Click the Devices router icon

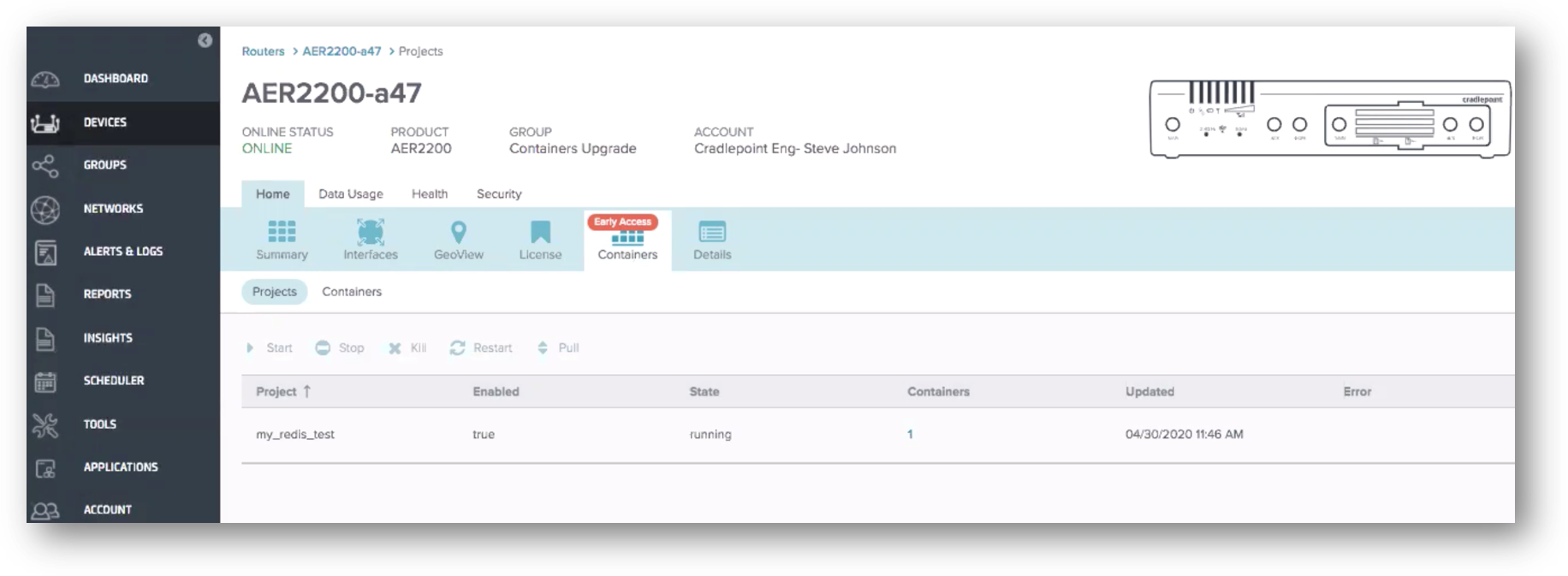[x=45, y=123]
